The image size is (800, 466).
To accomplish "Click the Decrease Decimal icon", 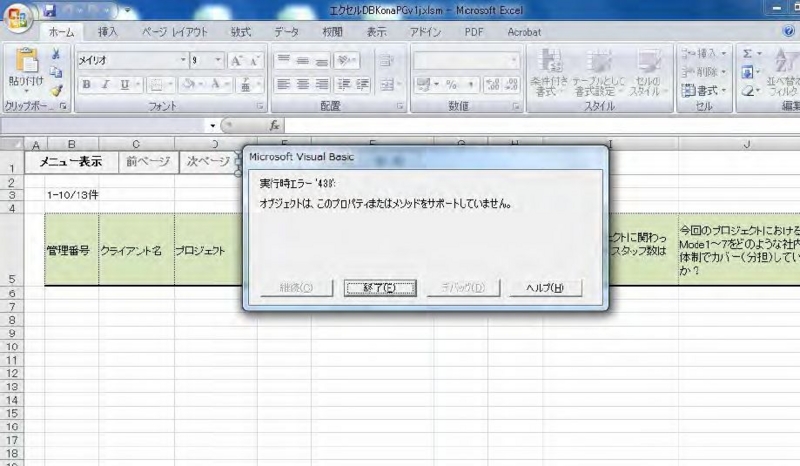I will 511,85.
